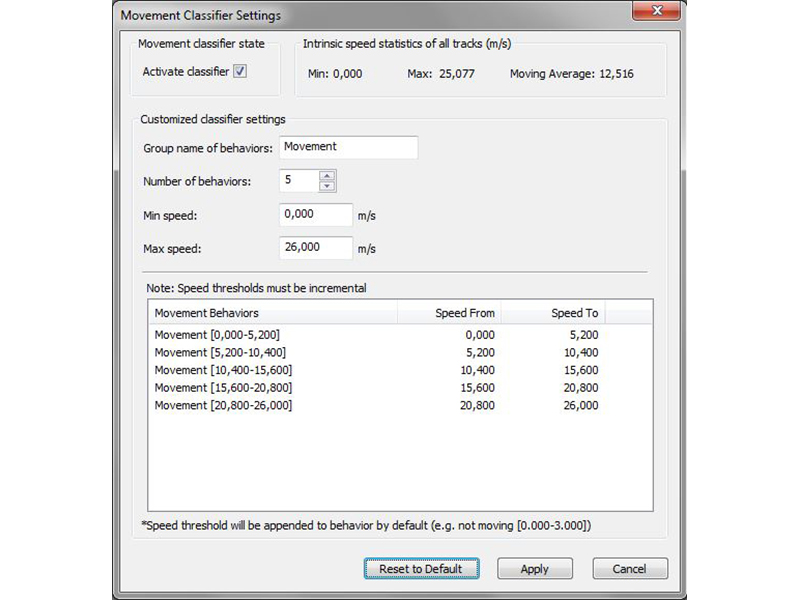Click the Min speed input field
800x600 pixels.
click(x=315, y=214)
